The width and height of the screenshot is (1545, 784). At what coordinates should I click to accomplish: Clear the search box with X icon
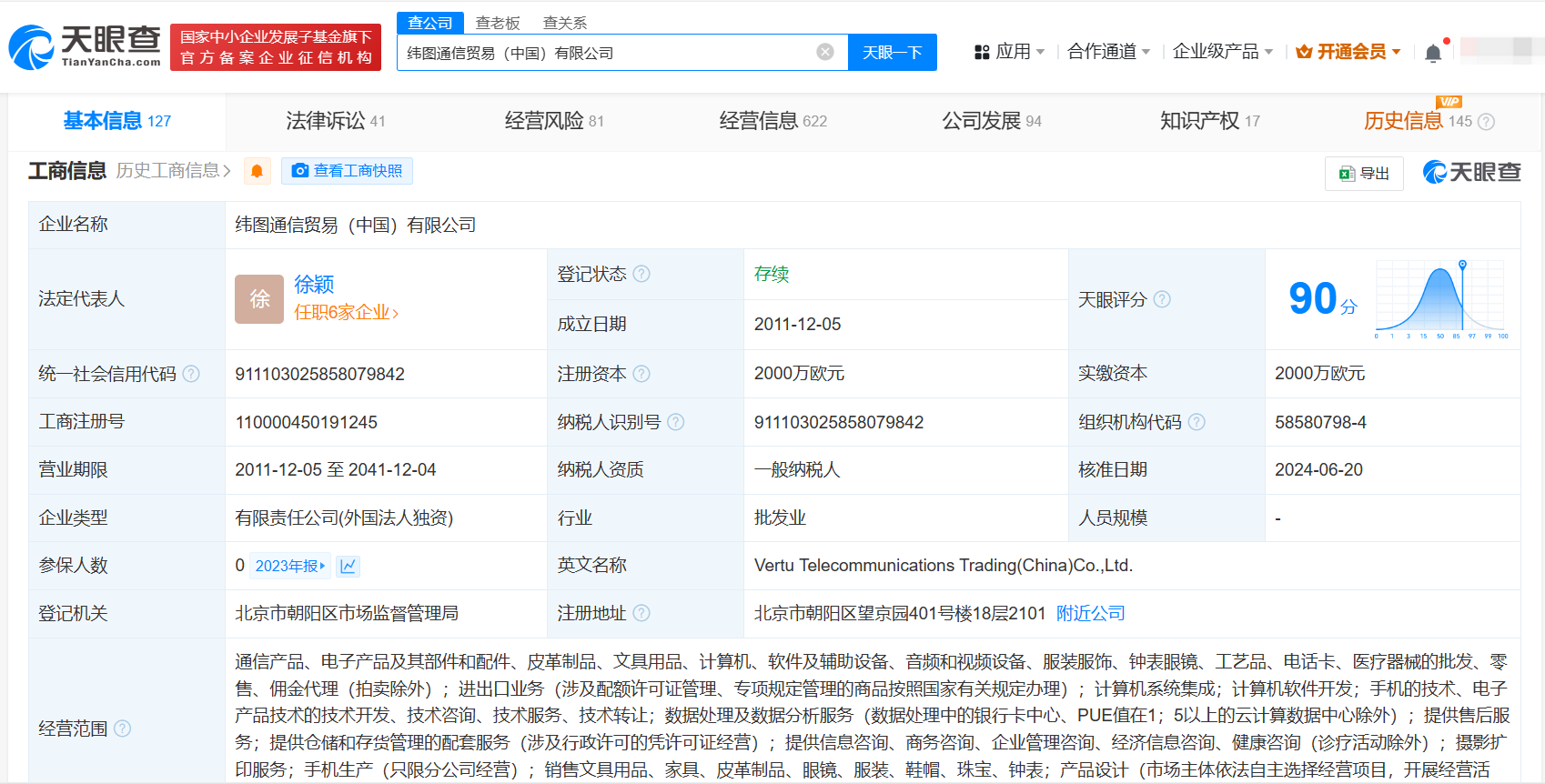825,52
